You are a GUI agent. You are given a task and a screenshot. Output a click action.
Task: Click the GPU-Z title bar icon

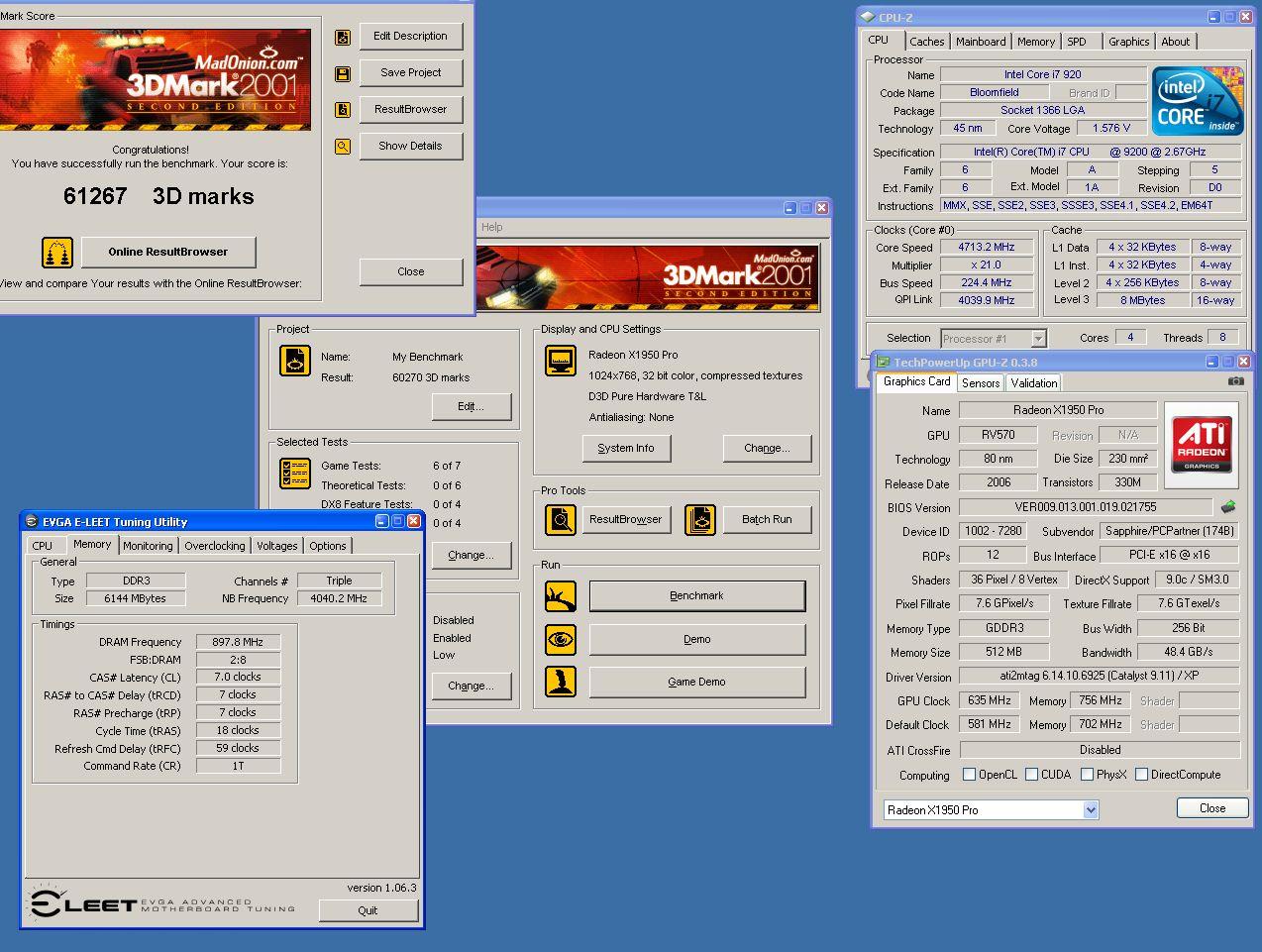point(883,363)
